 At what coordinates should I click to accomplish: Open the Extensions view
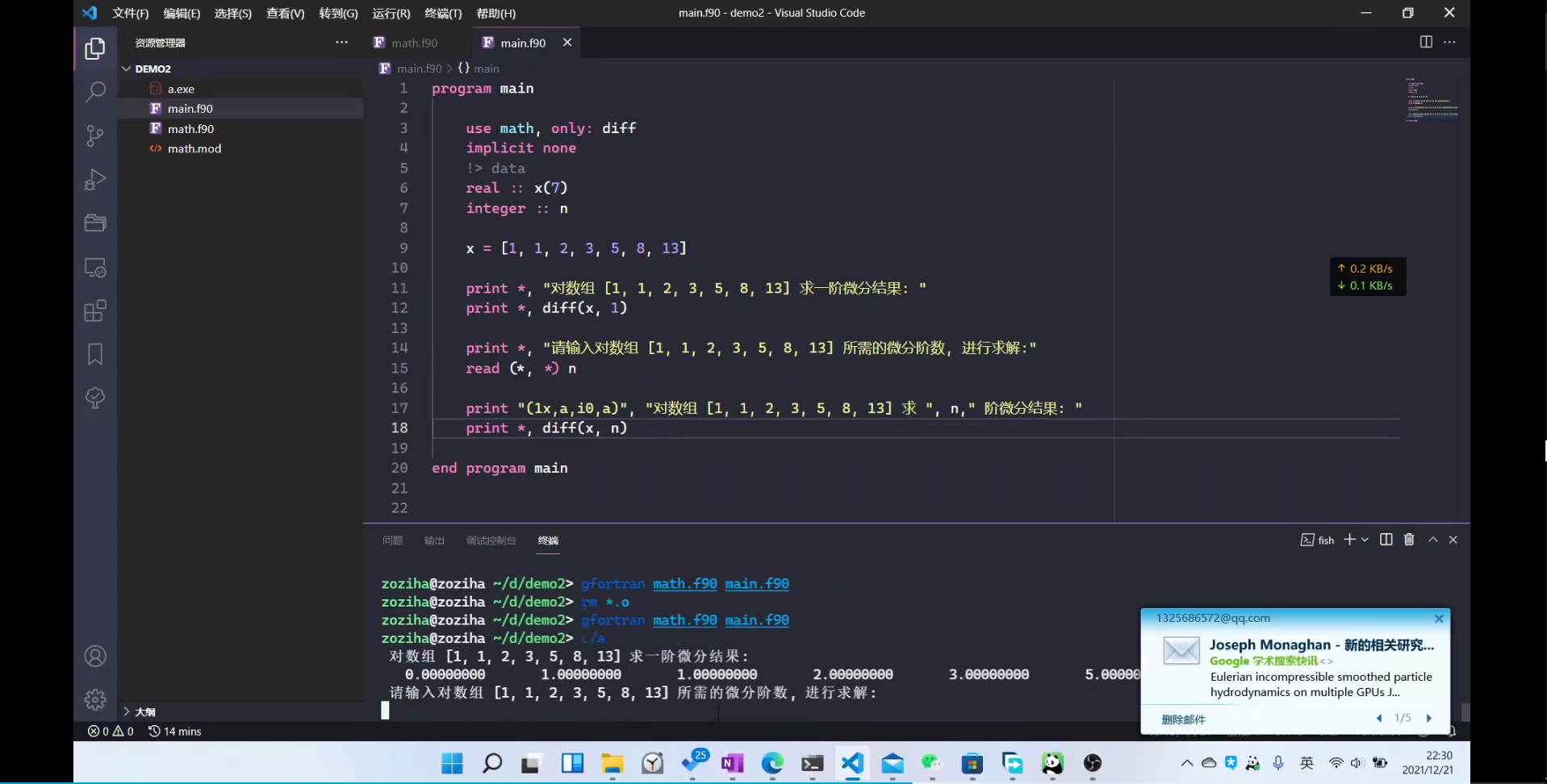[95, 311]
